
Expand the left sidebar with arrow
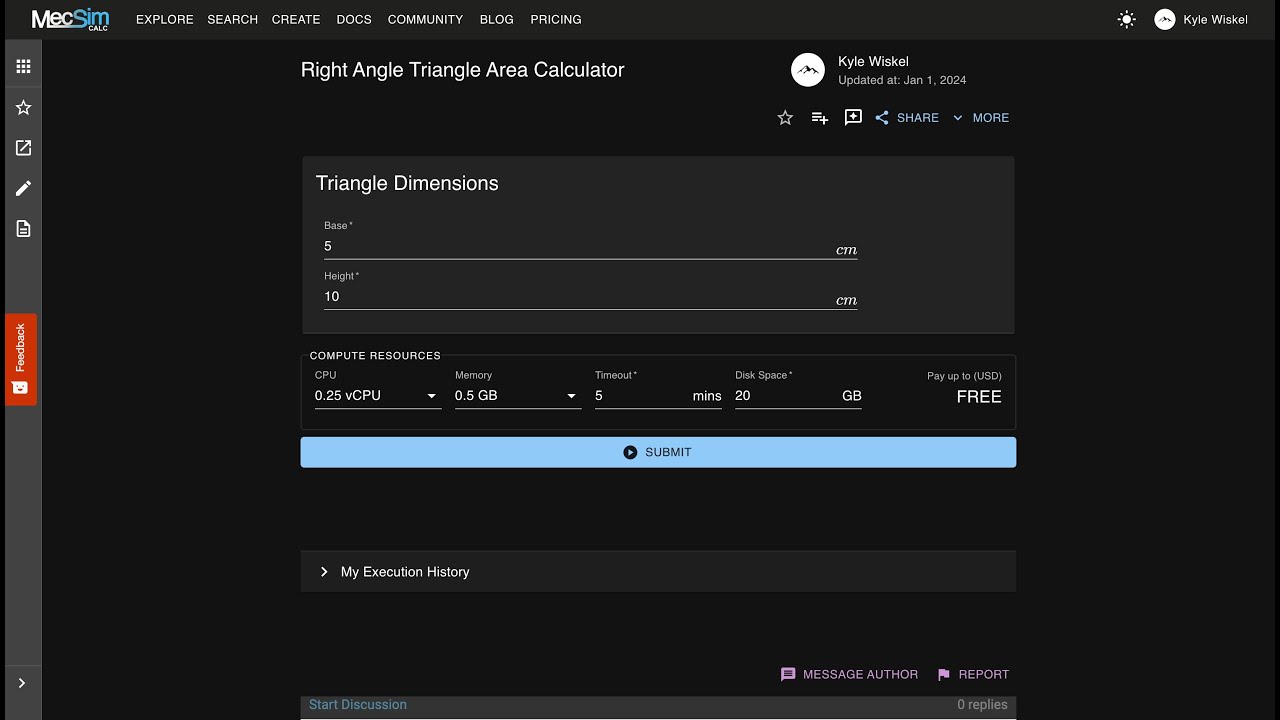[22, 683]
